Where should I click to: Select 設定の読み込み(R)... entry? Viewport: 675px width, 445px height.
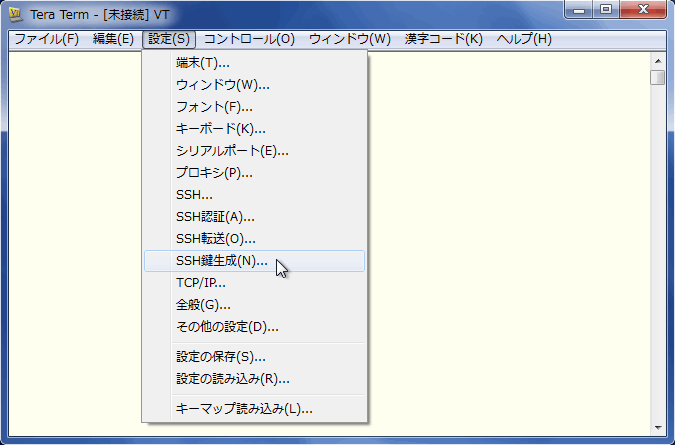254,379
